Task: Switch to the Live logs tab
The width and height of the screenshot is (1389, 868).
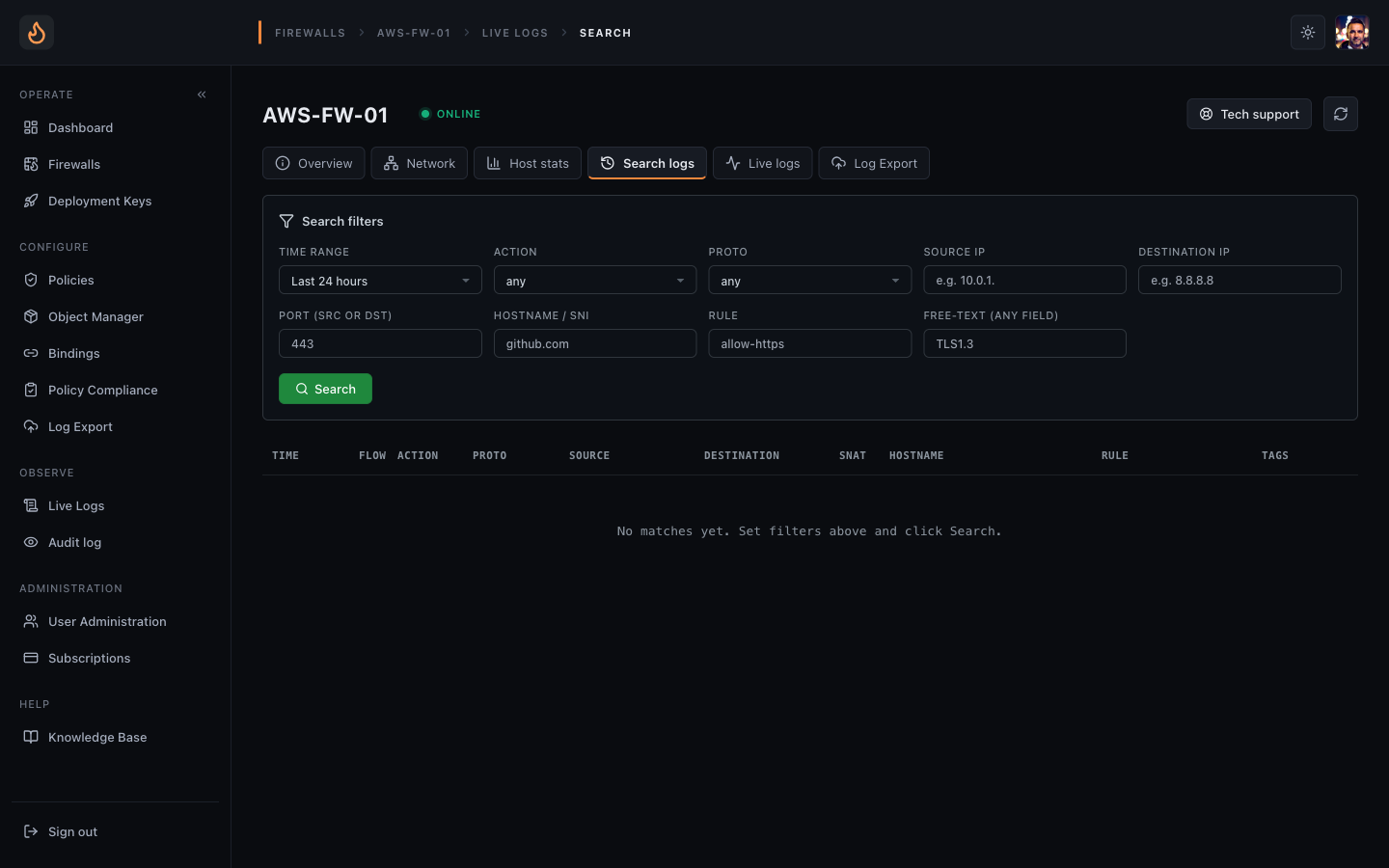Action: tap(762, 163)
